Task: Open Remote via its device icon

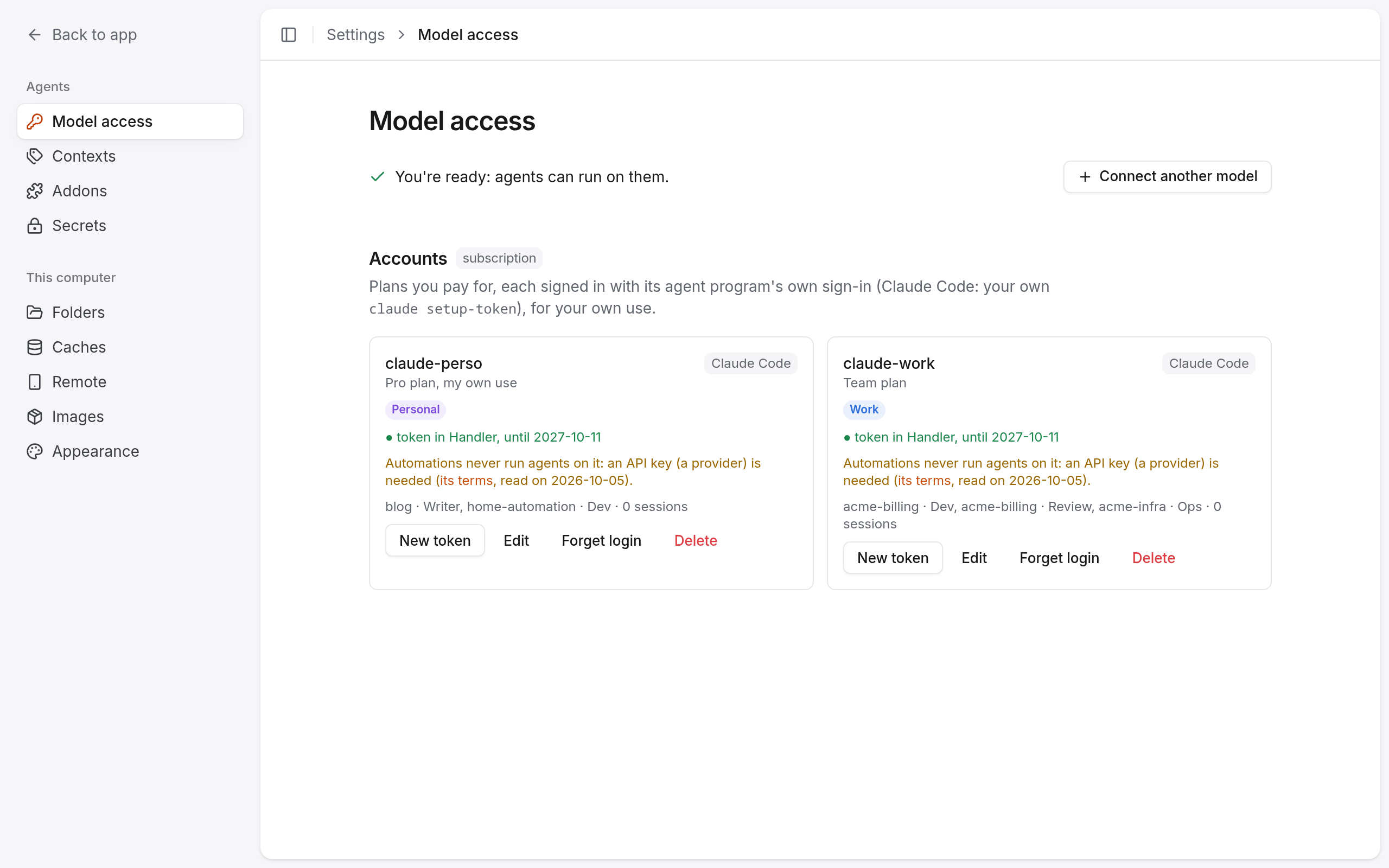Action: click(34, 382)
